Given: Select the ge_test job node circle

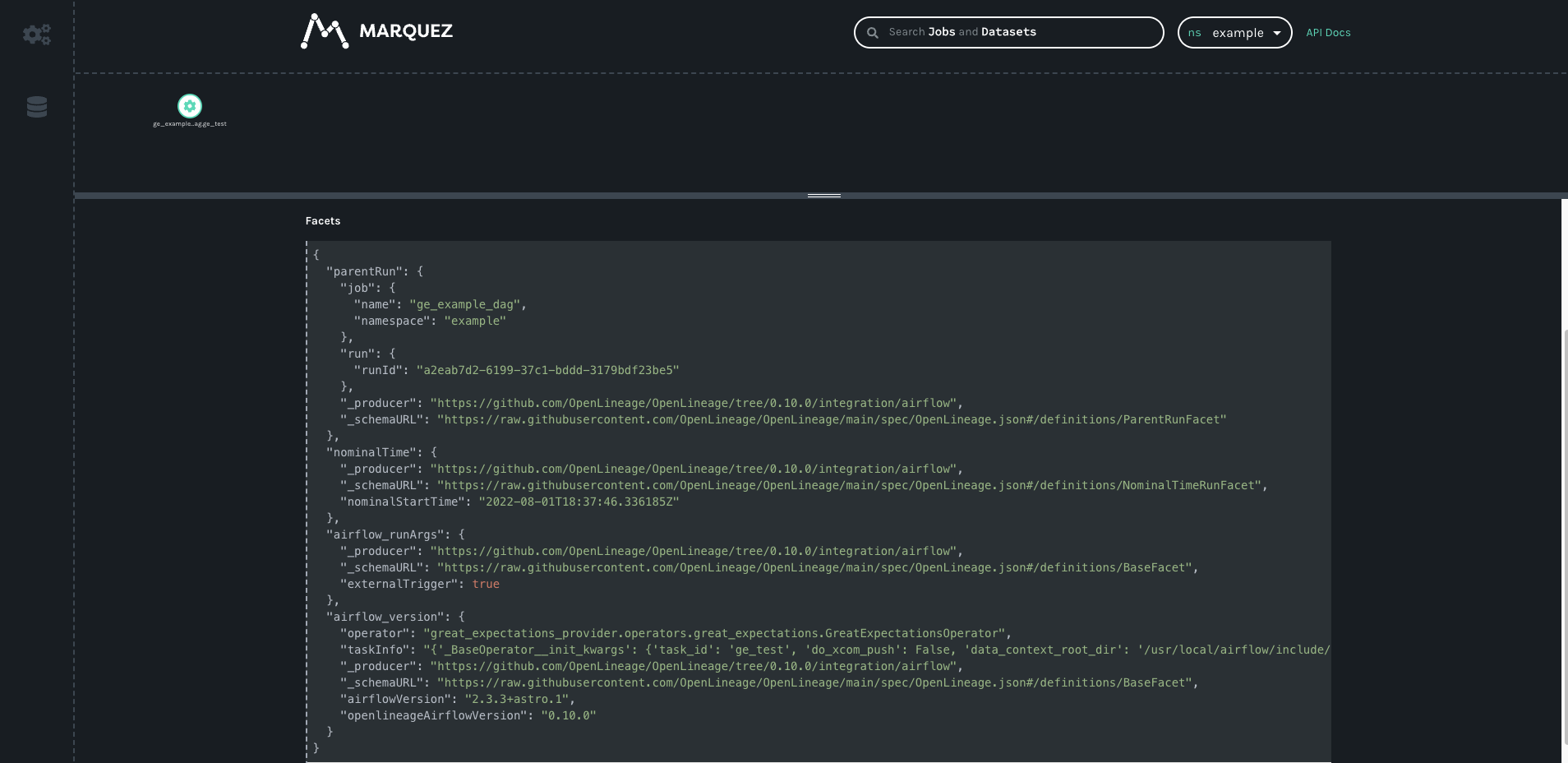Looking at the screenshot, I should (x=190, y=106).
